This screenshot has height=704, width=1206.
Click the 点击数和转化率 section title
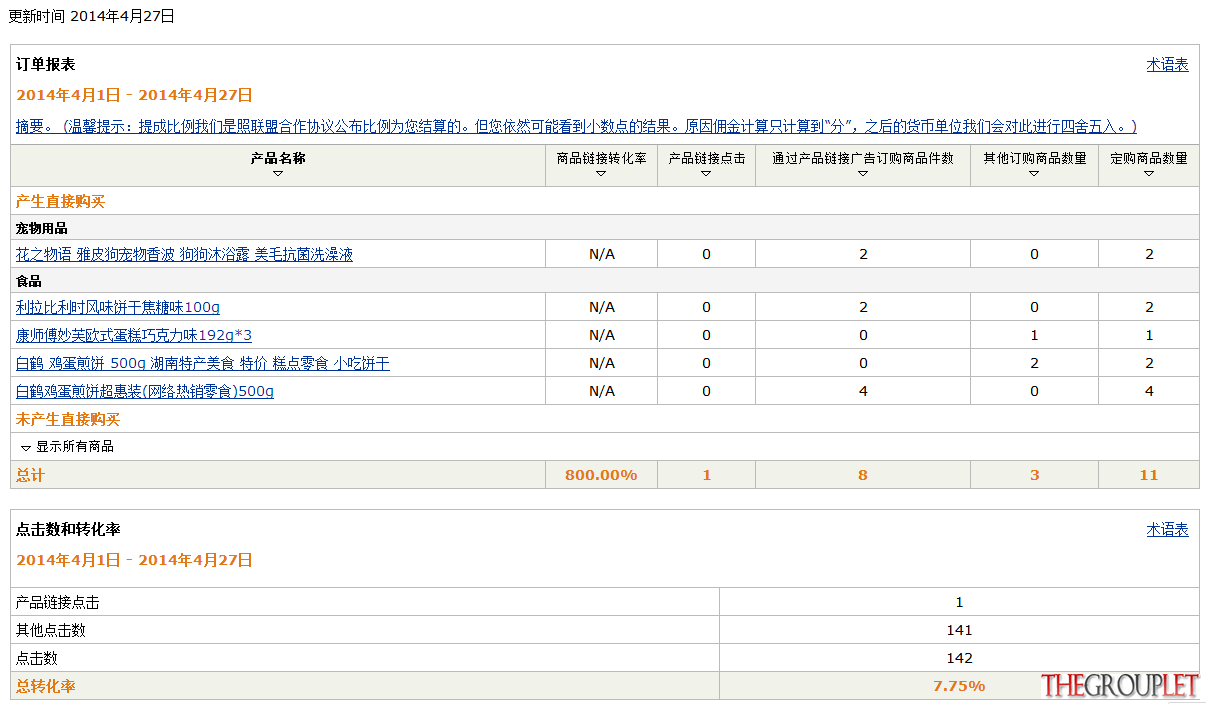[x=68, y=529]
